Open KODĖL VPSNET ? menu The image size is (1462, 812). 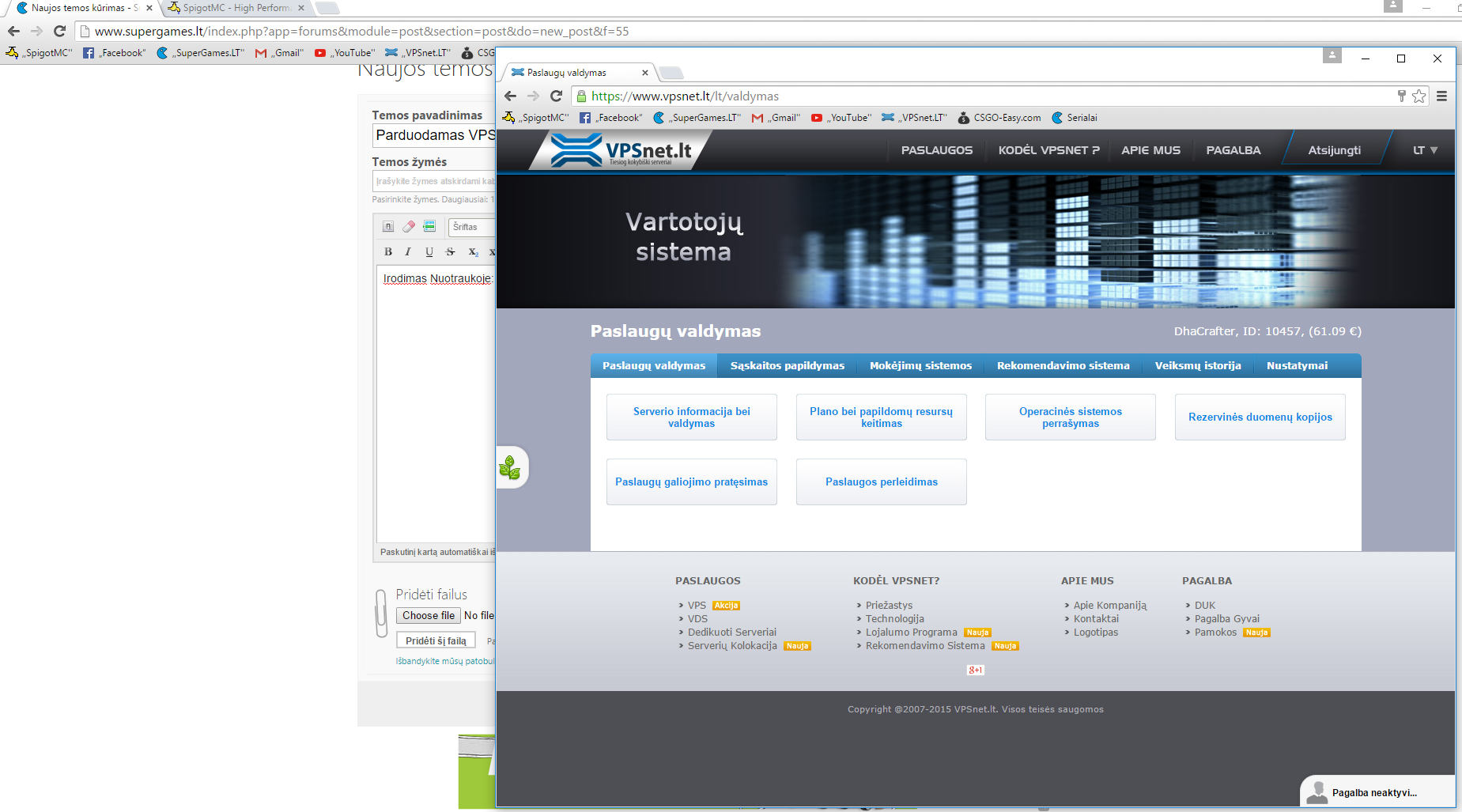click(x=1048, y=150)
